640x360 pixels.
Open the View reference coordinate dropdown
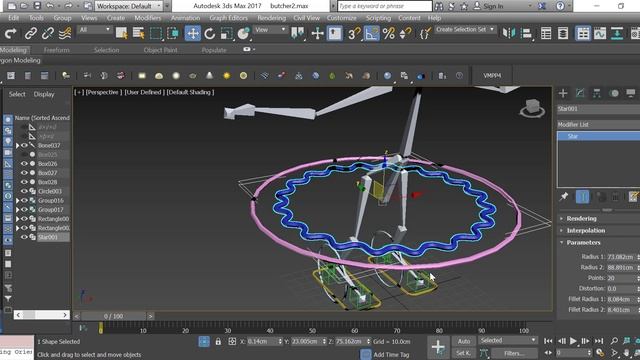(270, 30)
